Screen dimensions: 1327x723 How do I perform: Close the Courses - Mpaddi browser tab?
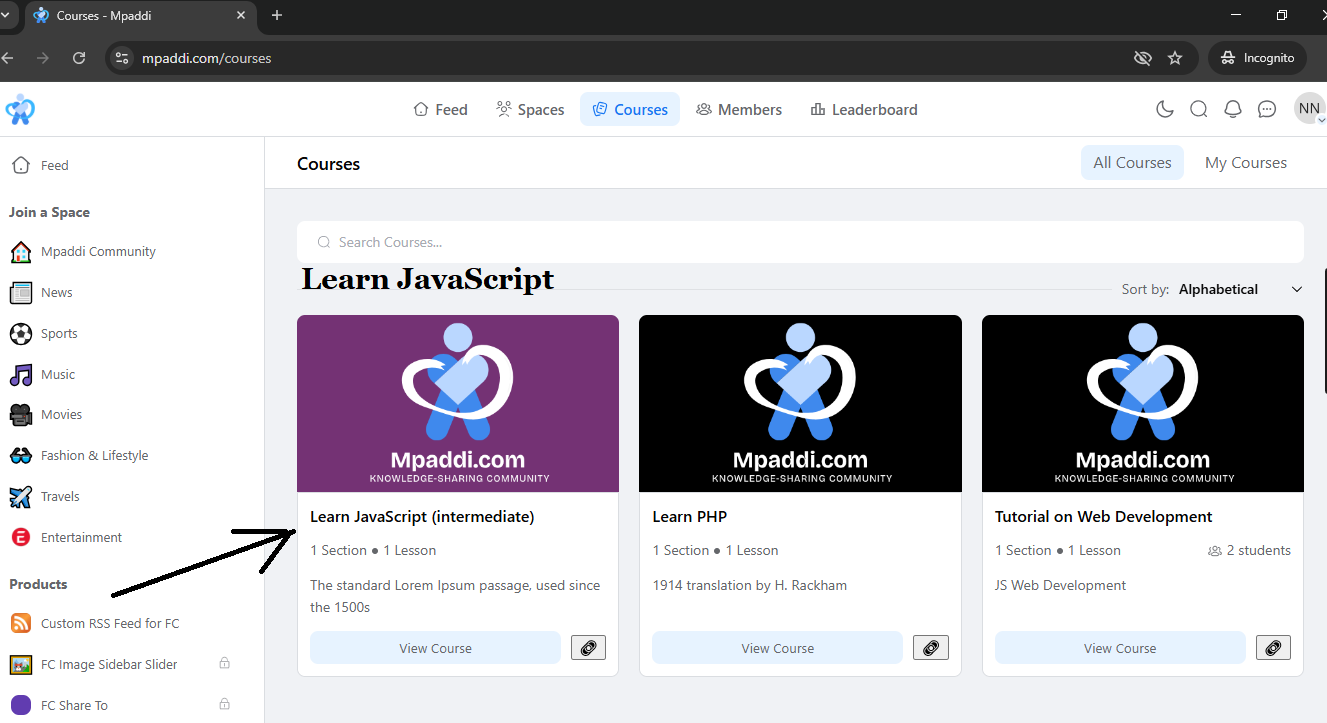point(240,16)
